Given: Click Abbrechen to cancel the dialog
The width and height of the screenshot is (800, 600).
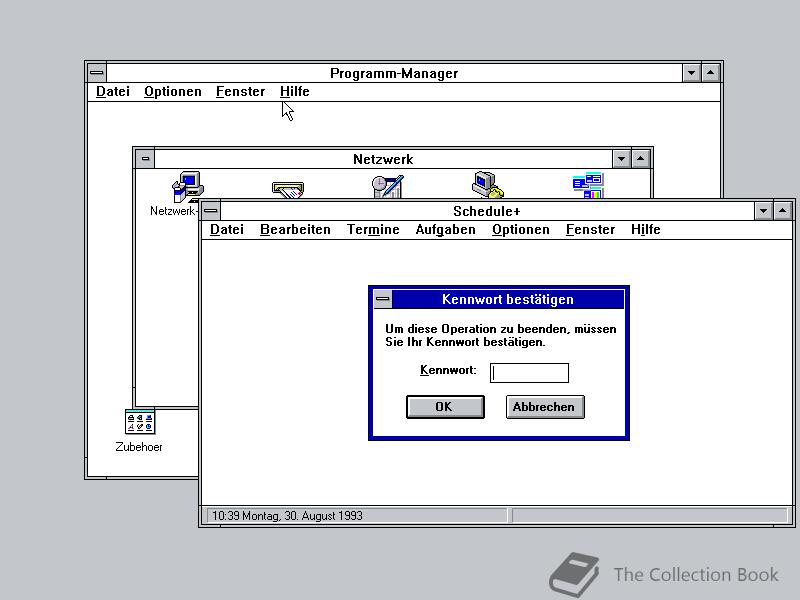Looking at the screenshot, I should (545, 407).
